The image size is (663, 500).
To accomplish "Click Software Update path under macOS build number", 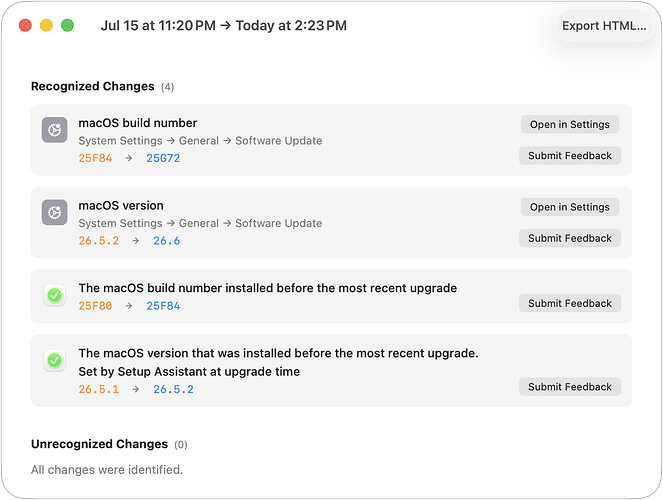I will pyautogui.click(x=279, y=141).
